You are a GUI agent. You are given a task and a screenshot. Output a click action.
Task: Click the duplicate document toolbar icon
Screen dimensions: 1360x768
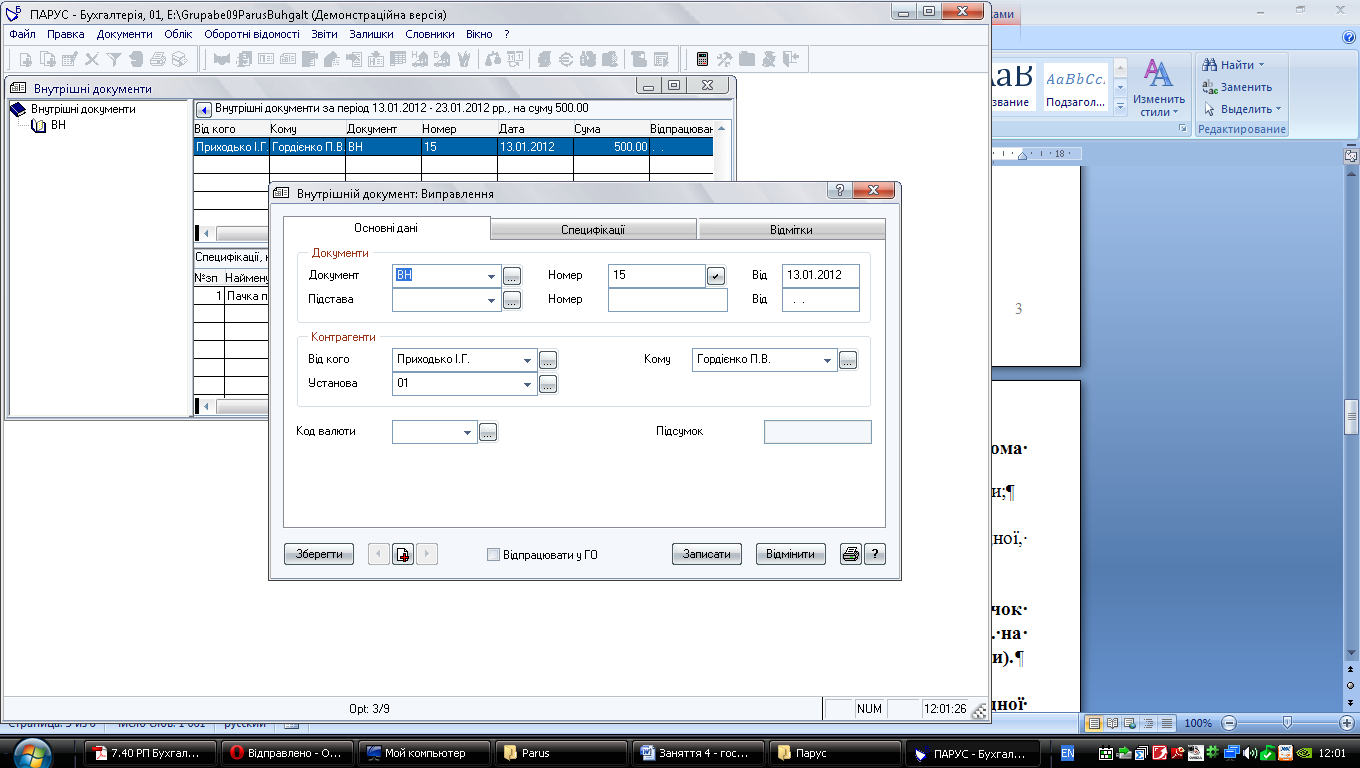click(47, 59)
